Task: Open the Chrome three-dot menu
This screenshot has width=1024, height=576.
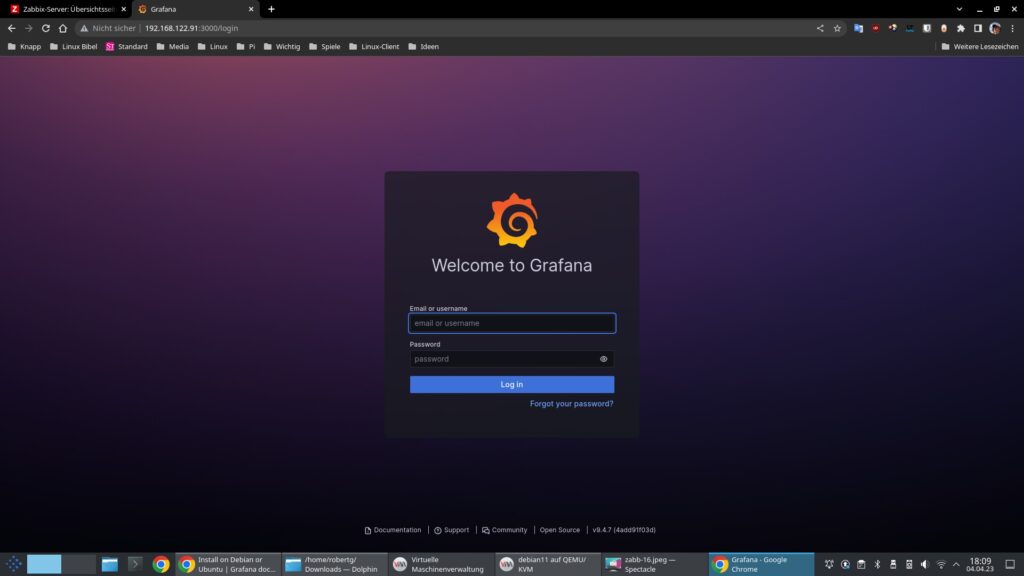Action: click(1012, 28)
